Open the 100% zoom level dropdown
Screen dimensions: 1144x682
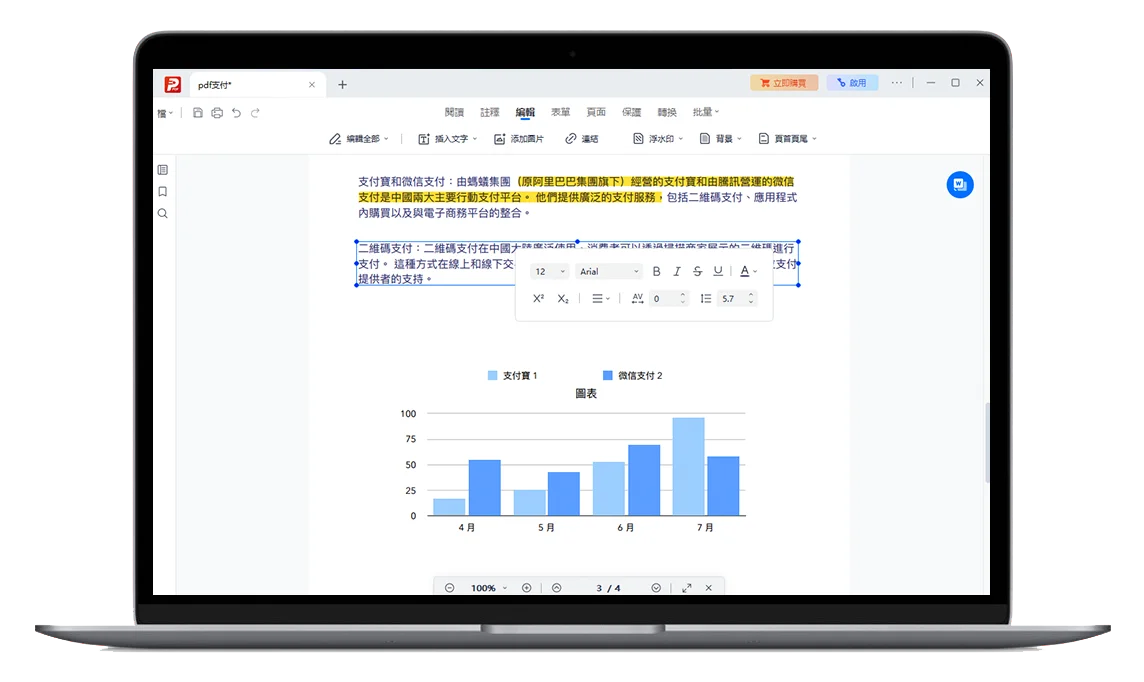(489, 588)
